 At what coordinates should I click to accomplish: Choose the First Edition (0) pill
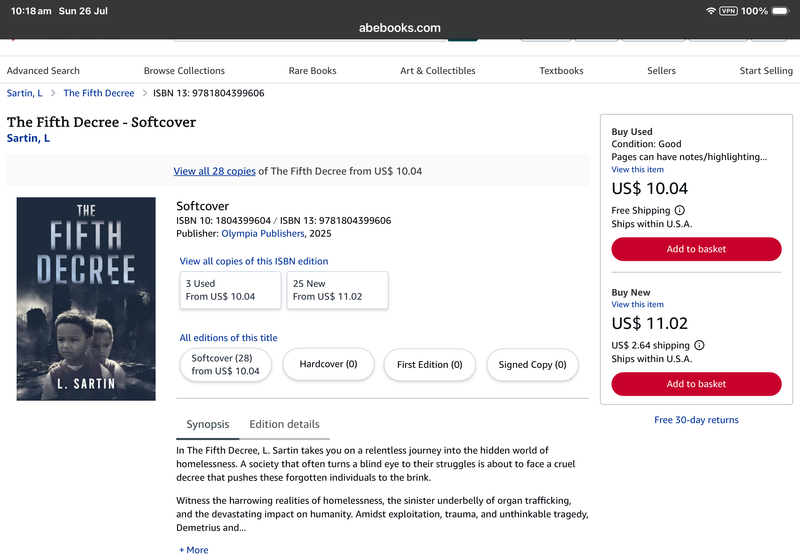coord(430,364)
